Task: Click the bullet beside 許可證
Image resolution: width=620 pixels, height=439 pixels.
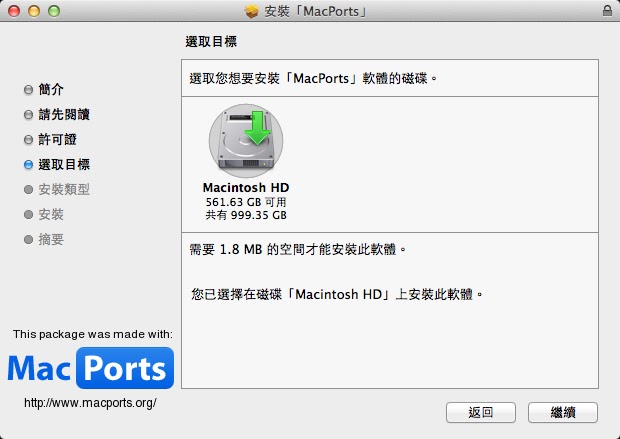Action: pyautogui.click(x=28, y=140)
